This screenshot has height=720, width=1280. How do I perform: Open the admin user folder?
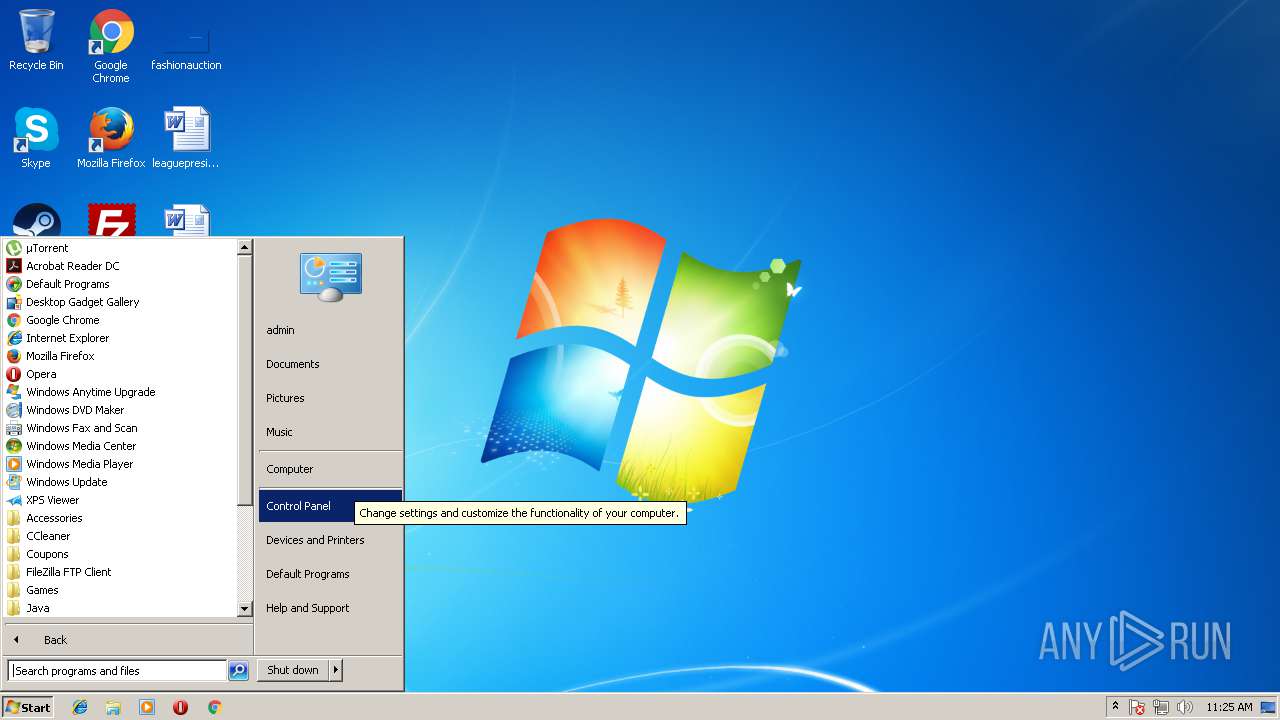click(330, 330)
